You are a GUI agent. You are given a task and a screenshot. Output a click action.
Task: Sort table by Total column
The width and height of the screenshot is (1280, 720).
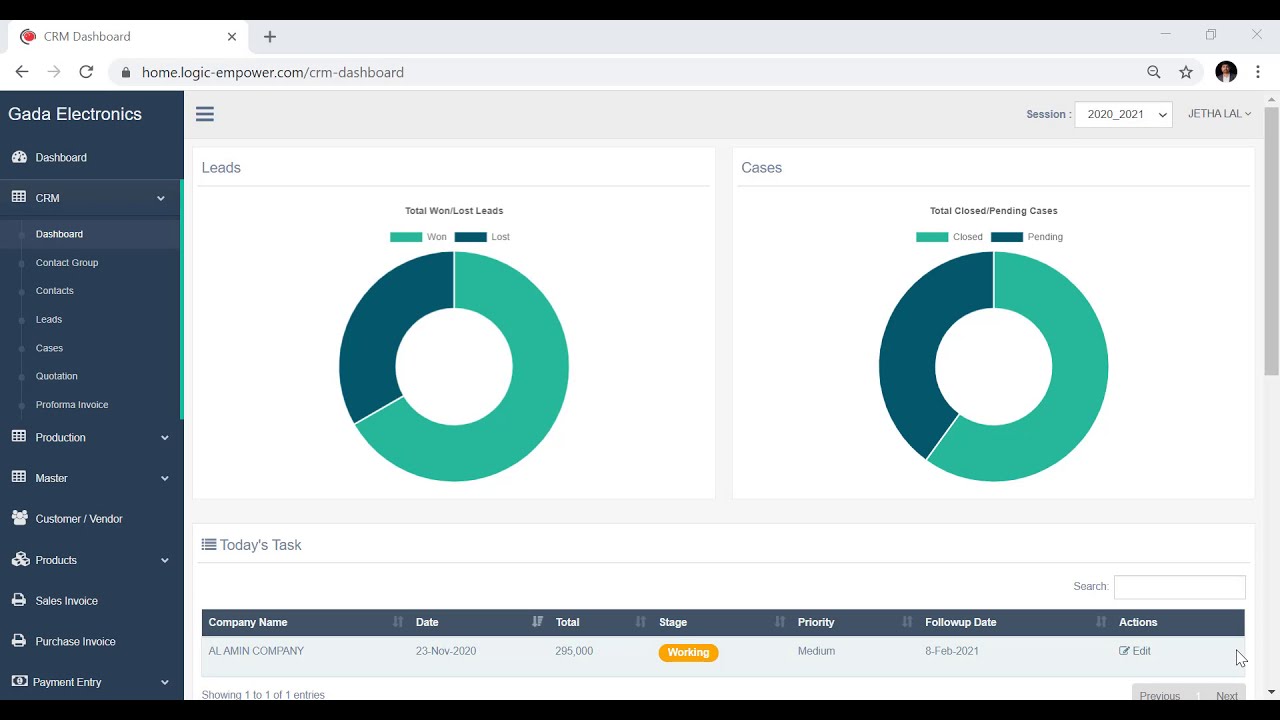pyautogui.click(x=600, y=622)
